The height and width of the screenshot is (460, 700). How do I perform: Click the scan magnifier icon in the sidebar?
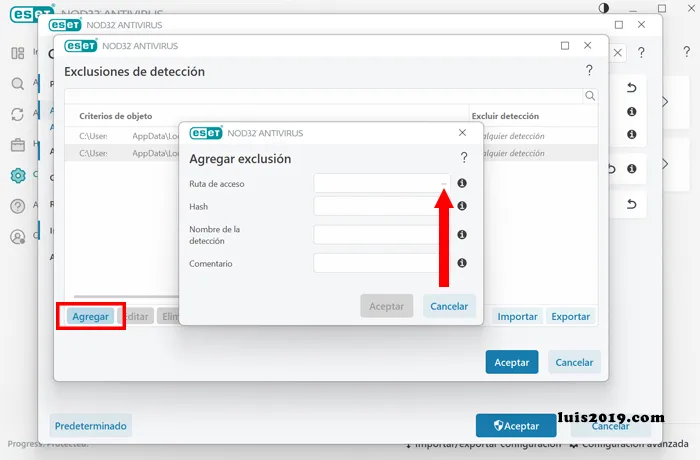(x=18, y=85)
